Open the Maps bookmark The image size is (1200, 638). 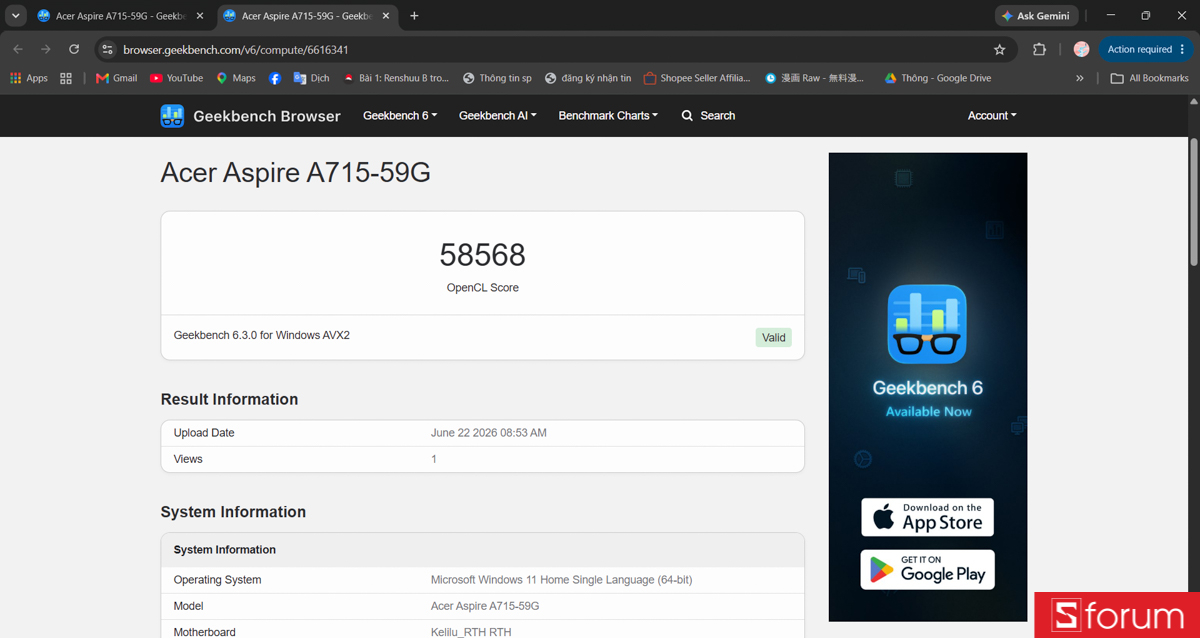236,78
